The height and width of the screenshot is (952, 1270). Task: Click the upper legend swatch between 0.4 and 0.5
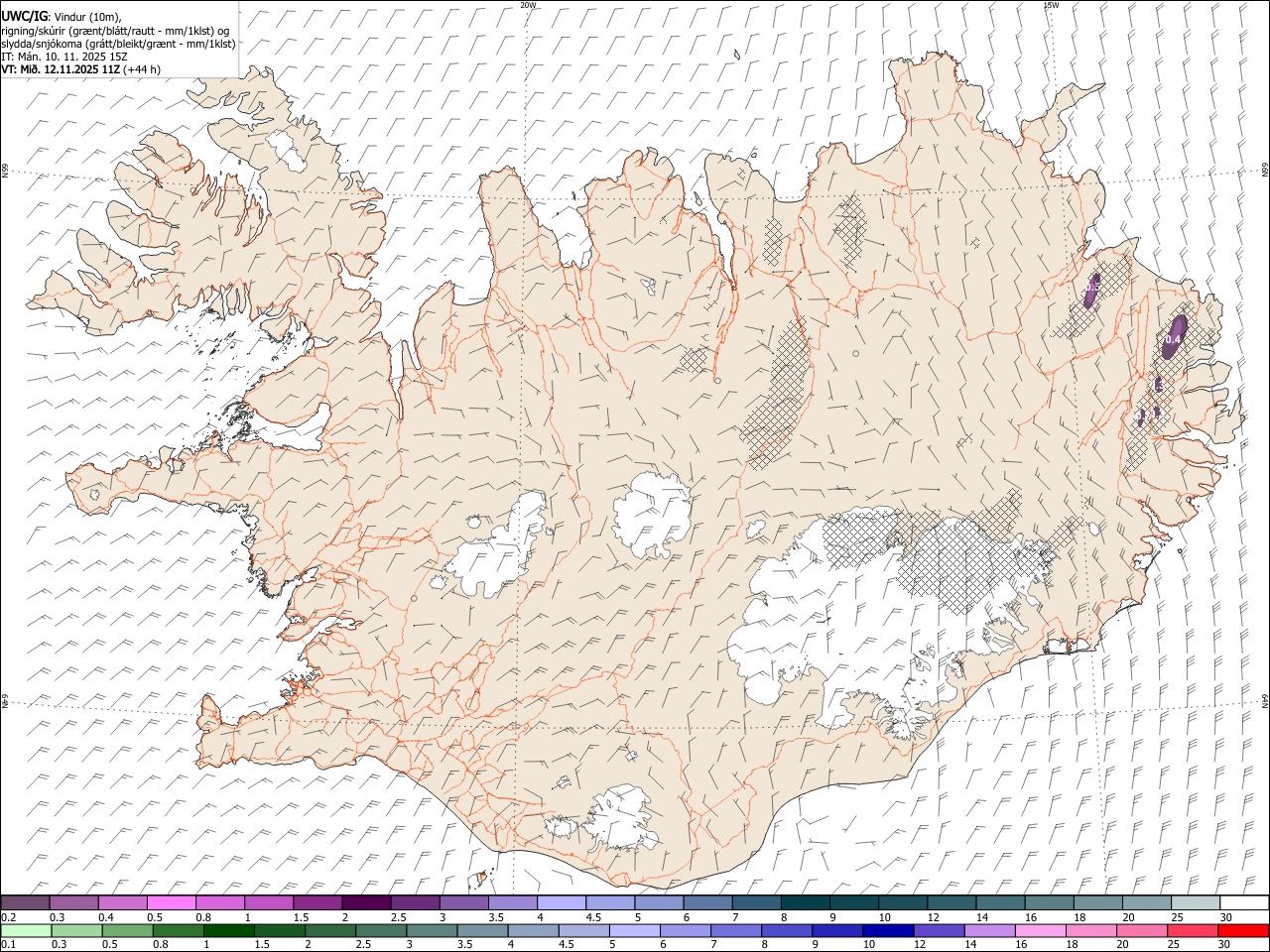pos(122,902)
